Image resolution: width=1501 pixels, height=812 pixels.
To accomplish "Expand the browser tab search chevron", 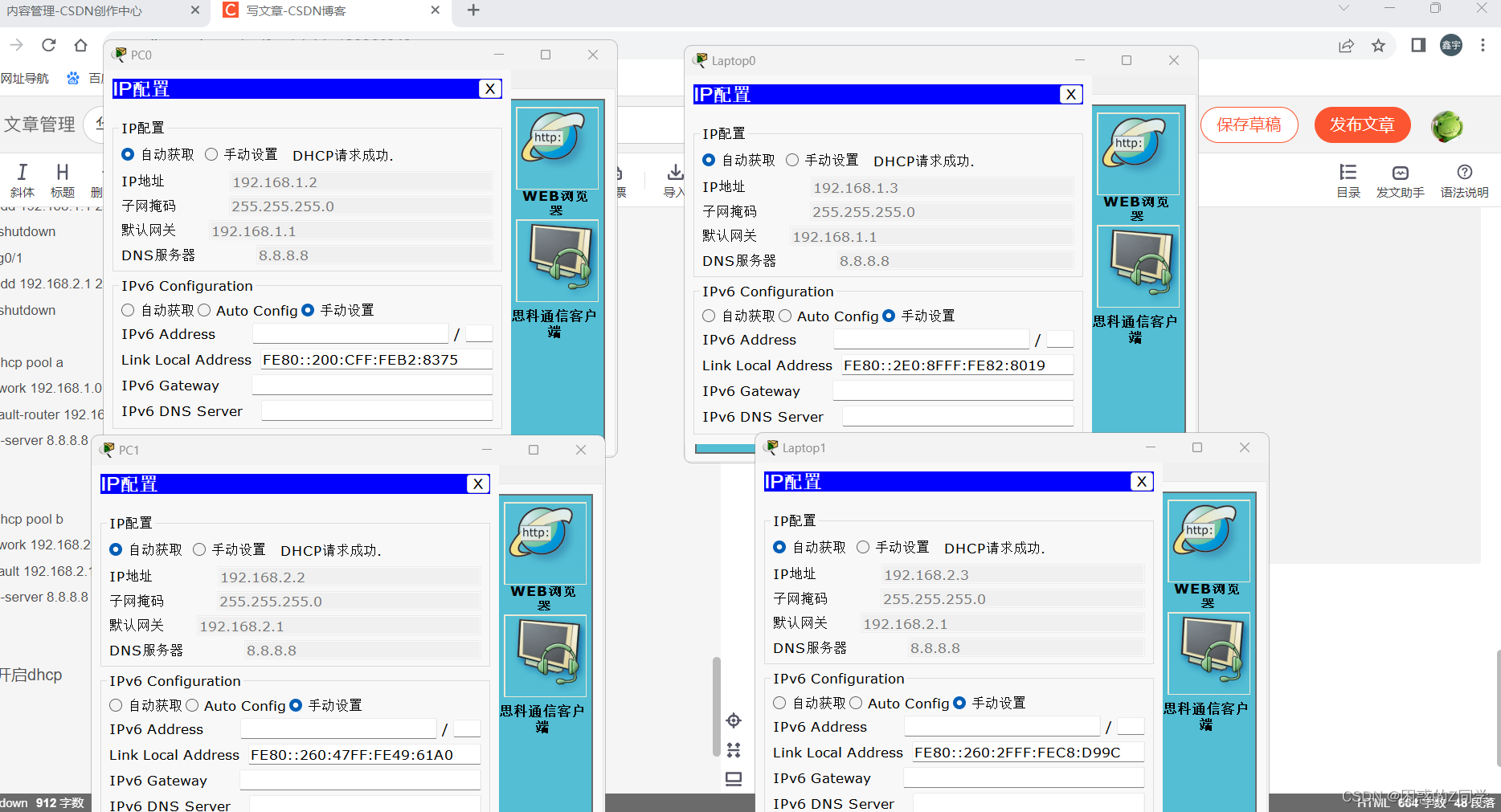I will [1344, 9].
